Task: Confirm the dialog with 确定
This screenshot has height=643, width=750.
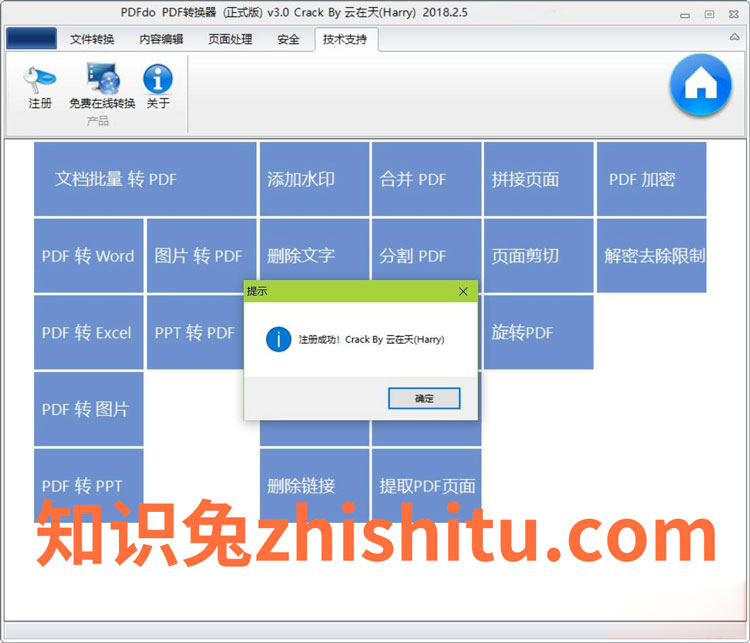Action: 424,399
